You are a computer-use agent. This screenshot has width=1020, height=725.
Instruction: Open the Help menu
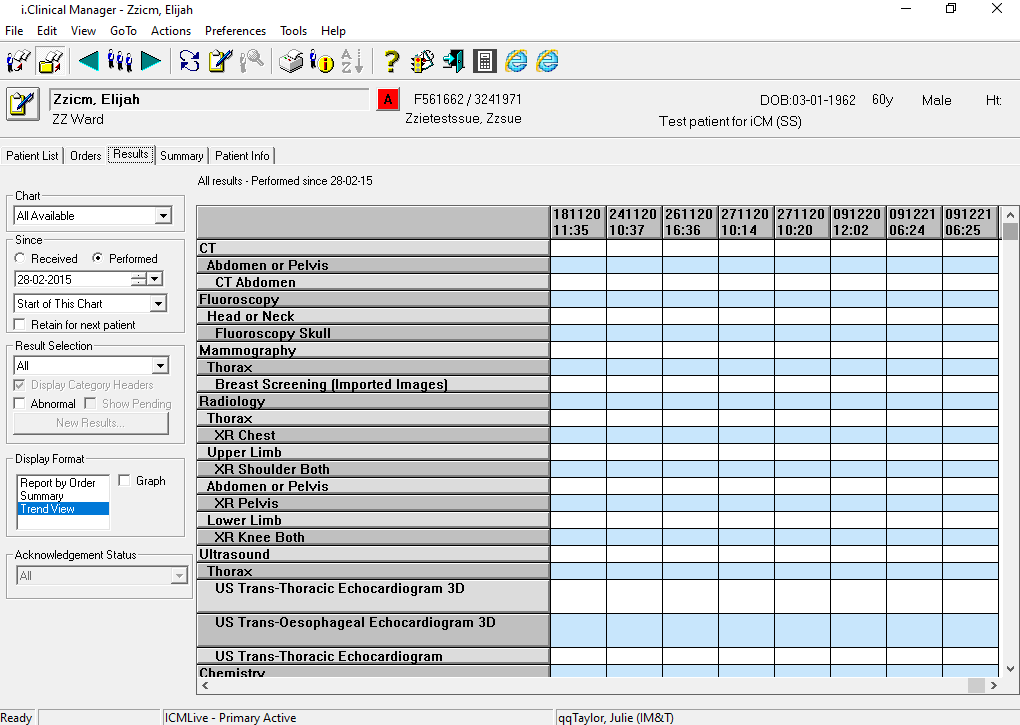[x=333, y=31]
